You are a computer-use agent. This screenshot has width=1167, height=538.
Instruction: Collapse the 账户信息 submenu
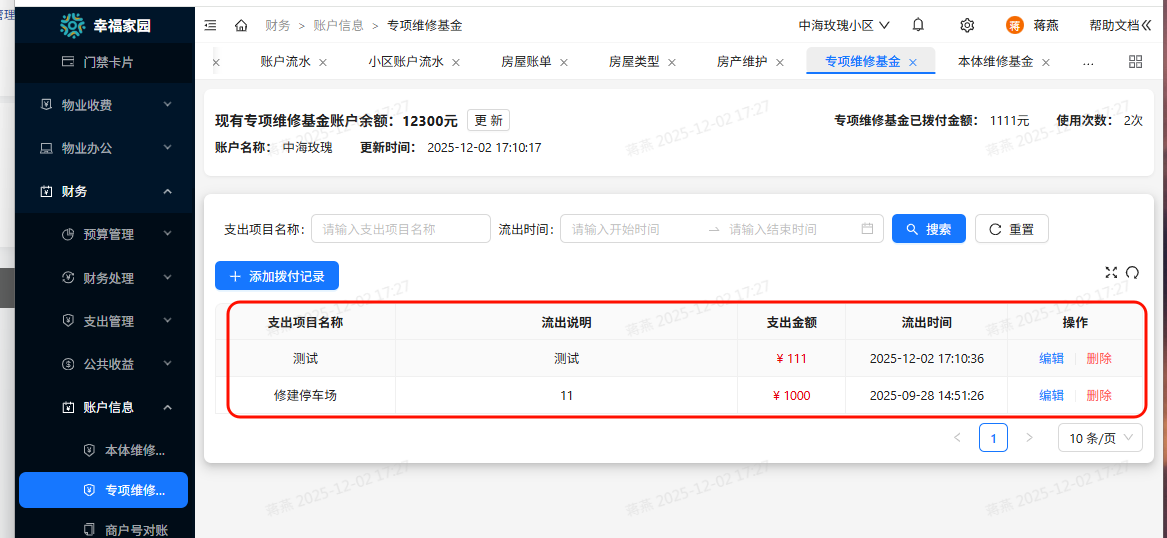104,408
